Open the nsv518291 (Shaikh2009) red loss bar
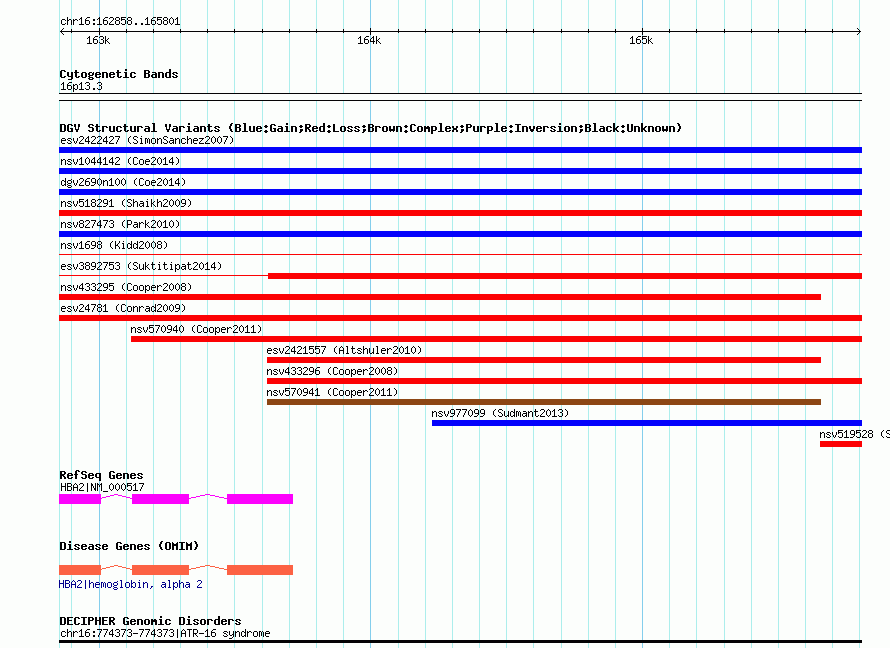 click(x=460, y=213)
